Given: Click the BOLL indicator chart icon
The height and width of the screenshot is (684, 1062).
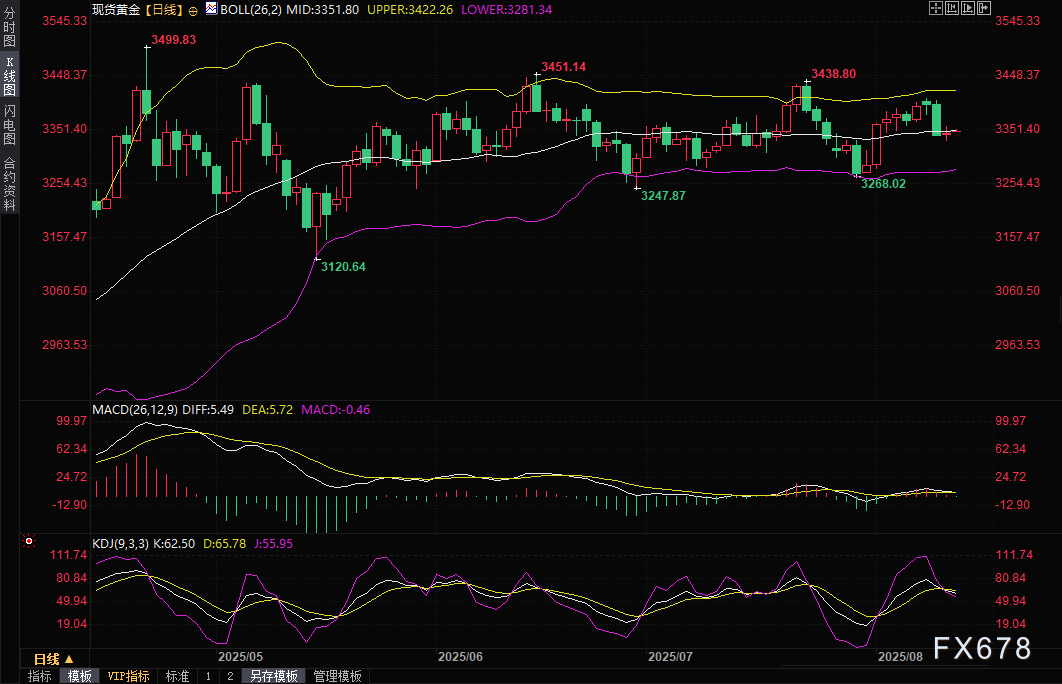Looking at the screenshot, I should 209,8.
